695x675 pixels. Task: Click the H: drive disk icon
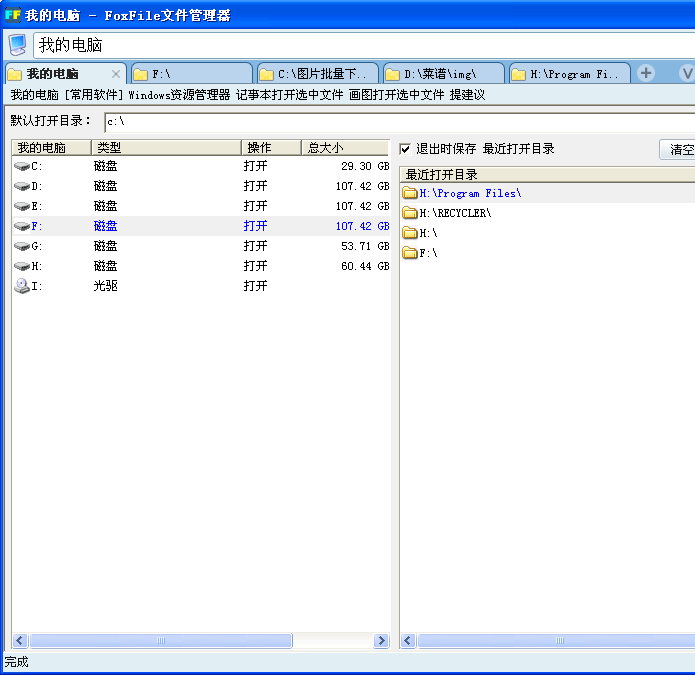[21, 266]
